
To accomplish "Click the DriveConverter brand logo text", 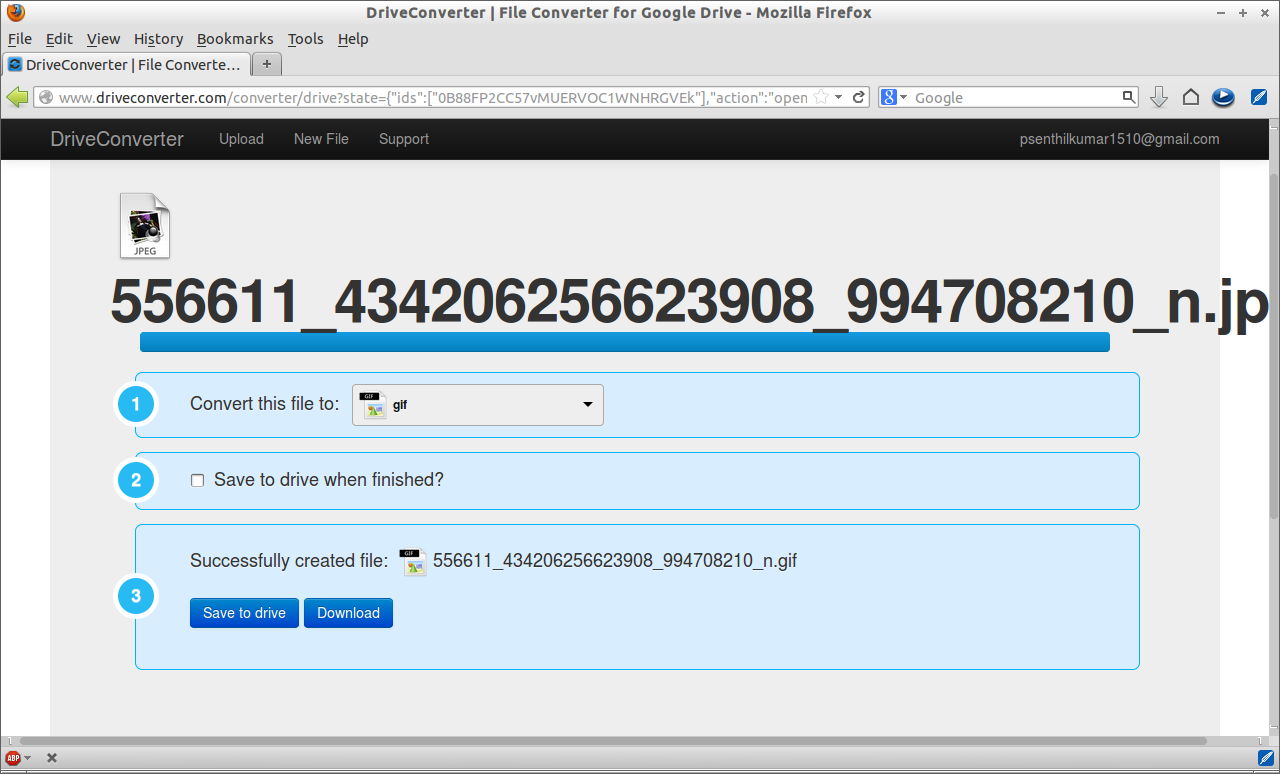I will pos(117,139).
